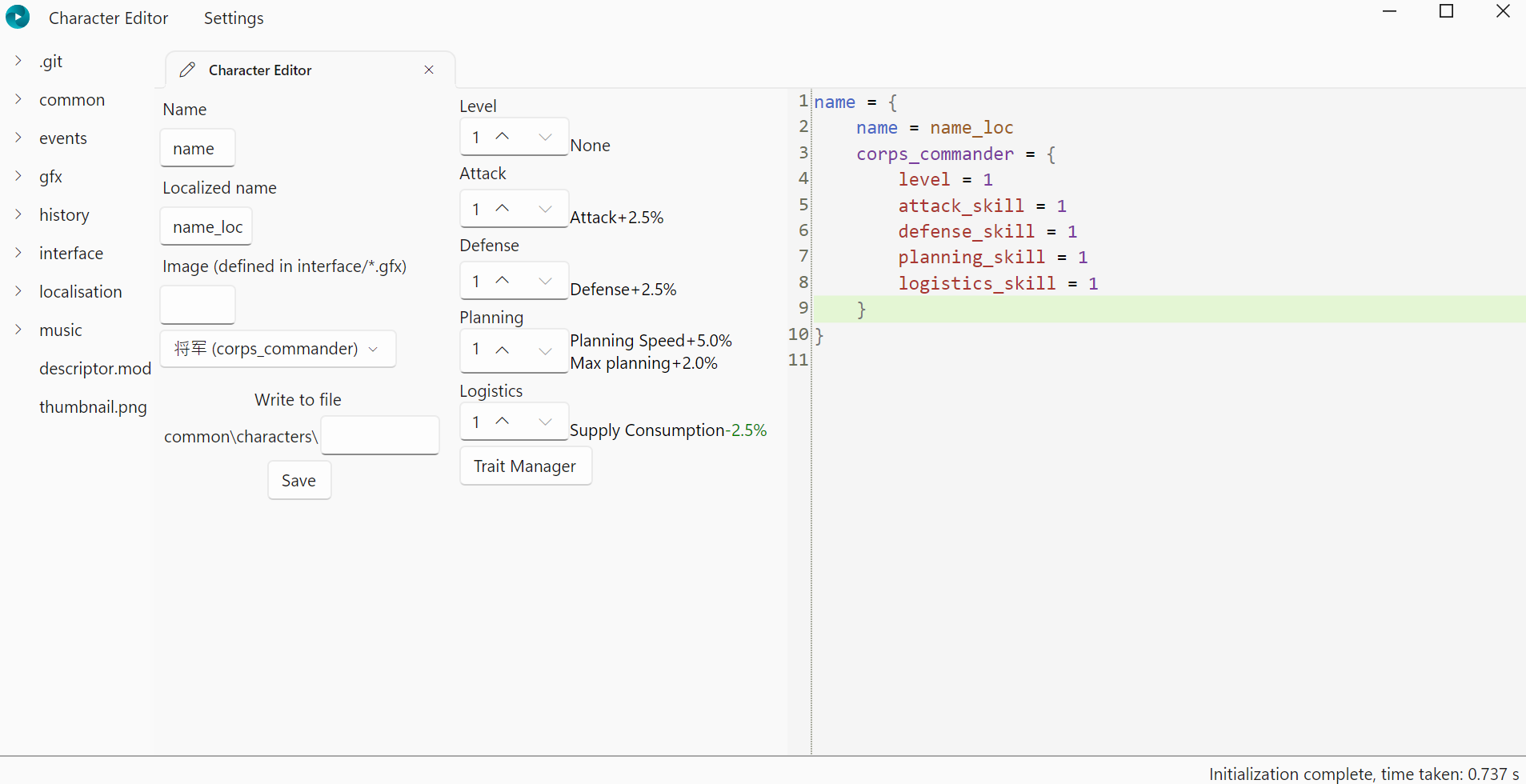Decrease the Level value with down arrow

(545, 137)
